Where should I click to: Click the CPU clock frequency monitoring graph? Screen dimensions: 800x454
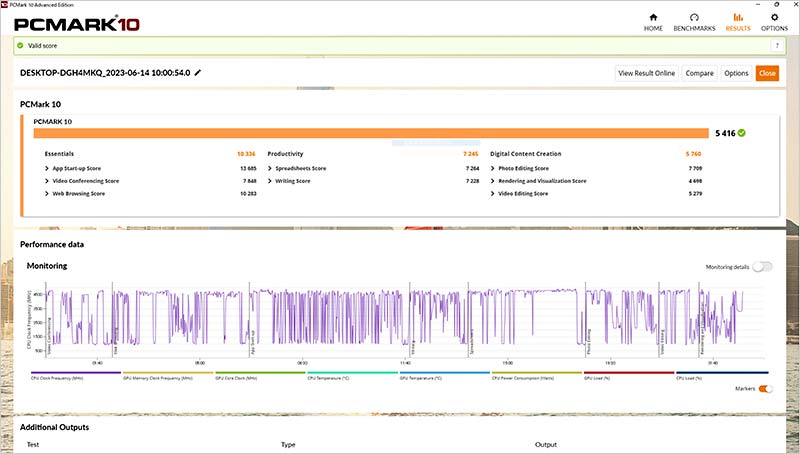(x=403, y=319)
